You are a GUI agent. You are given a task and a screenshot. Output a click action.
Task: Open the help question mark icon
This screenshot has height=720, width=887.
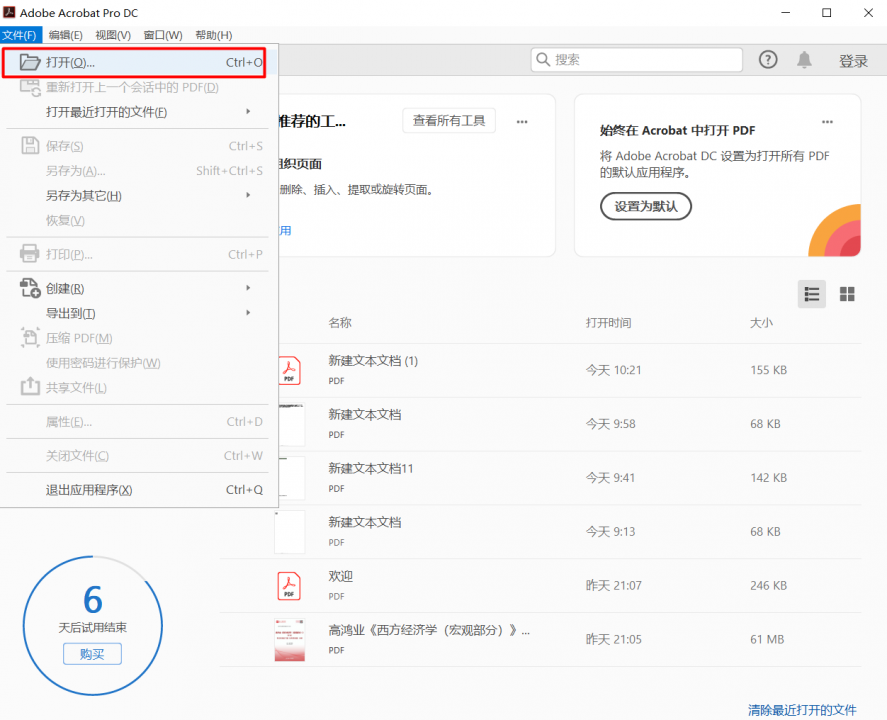(x=768, y=59)
